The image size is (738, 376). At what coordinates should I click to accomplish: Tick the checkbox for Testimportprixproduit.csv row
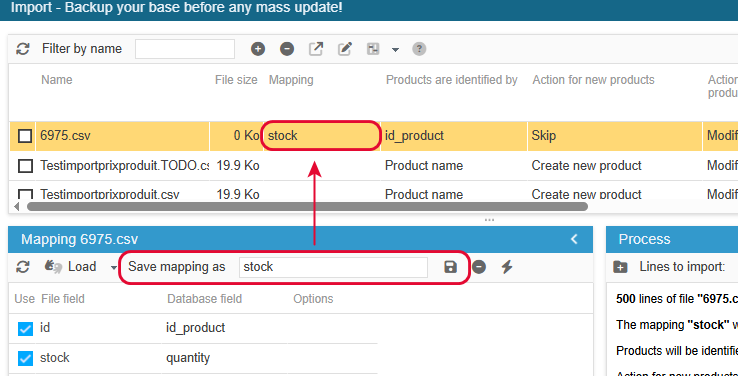pos(24,194)
